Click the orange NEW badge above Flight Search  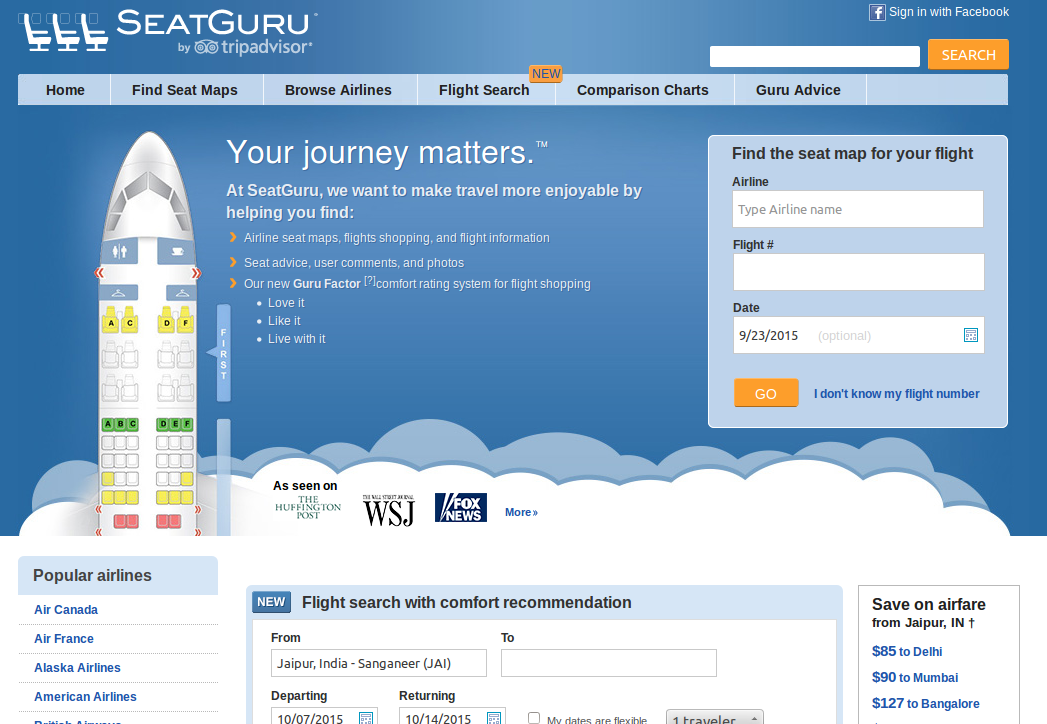point(546,73)
